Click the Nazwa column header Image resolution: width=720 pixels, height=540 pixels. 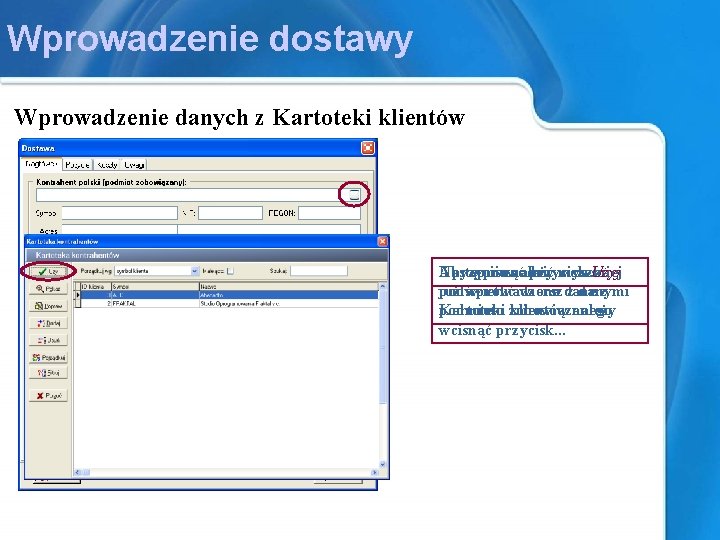tap(288, 287)
